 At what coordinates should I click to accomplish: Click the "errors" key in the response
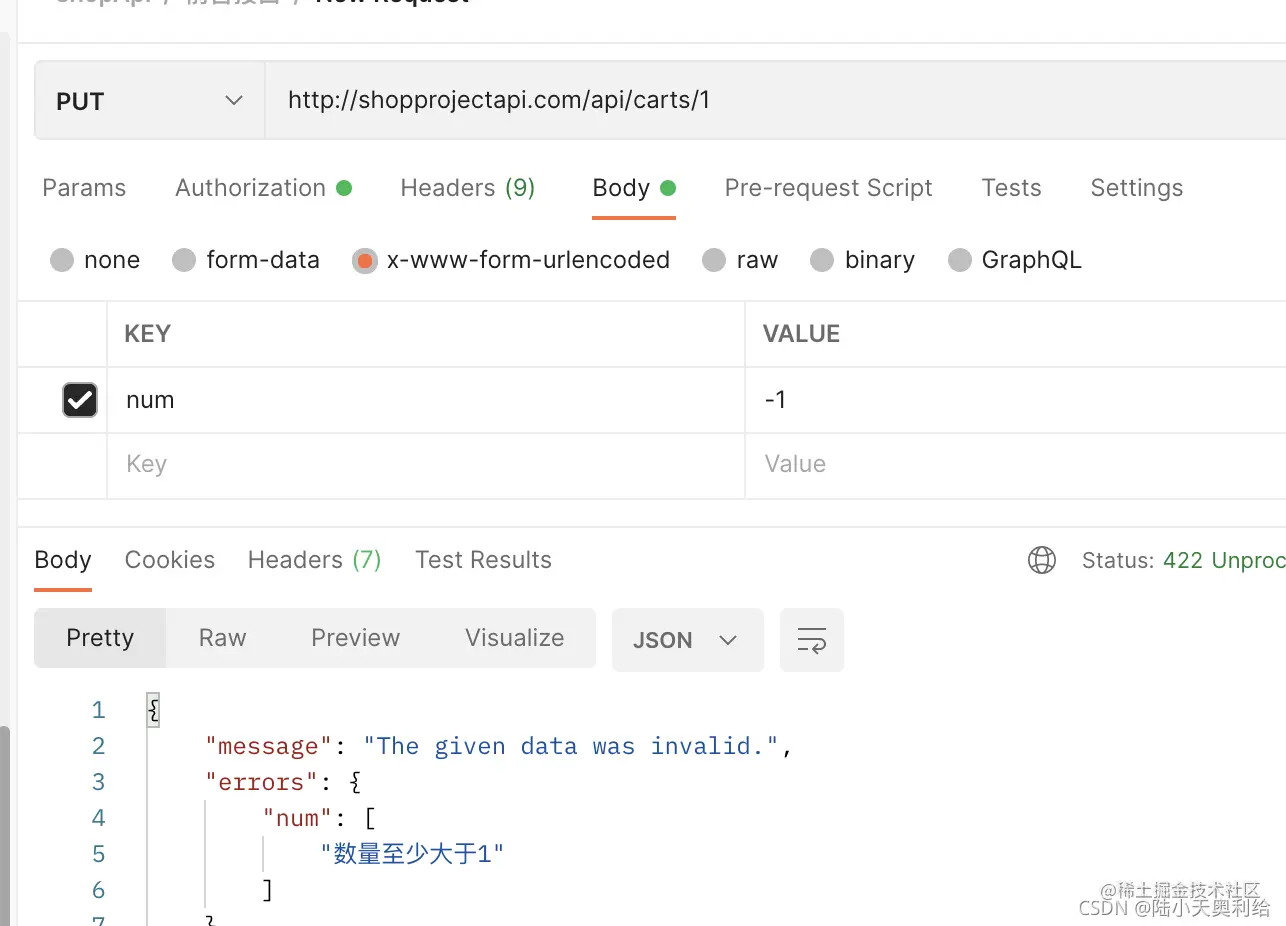tap(261, 782)
